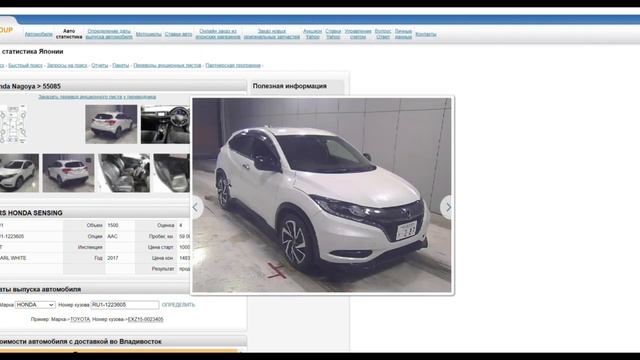Open the Ставки авто nav item
The width and height of the screenshot is (640, 360).
(178, 34)
